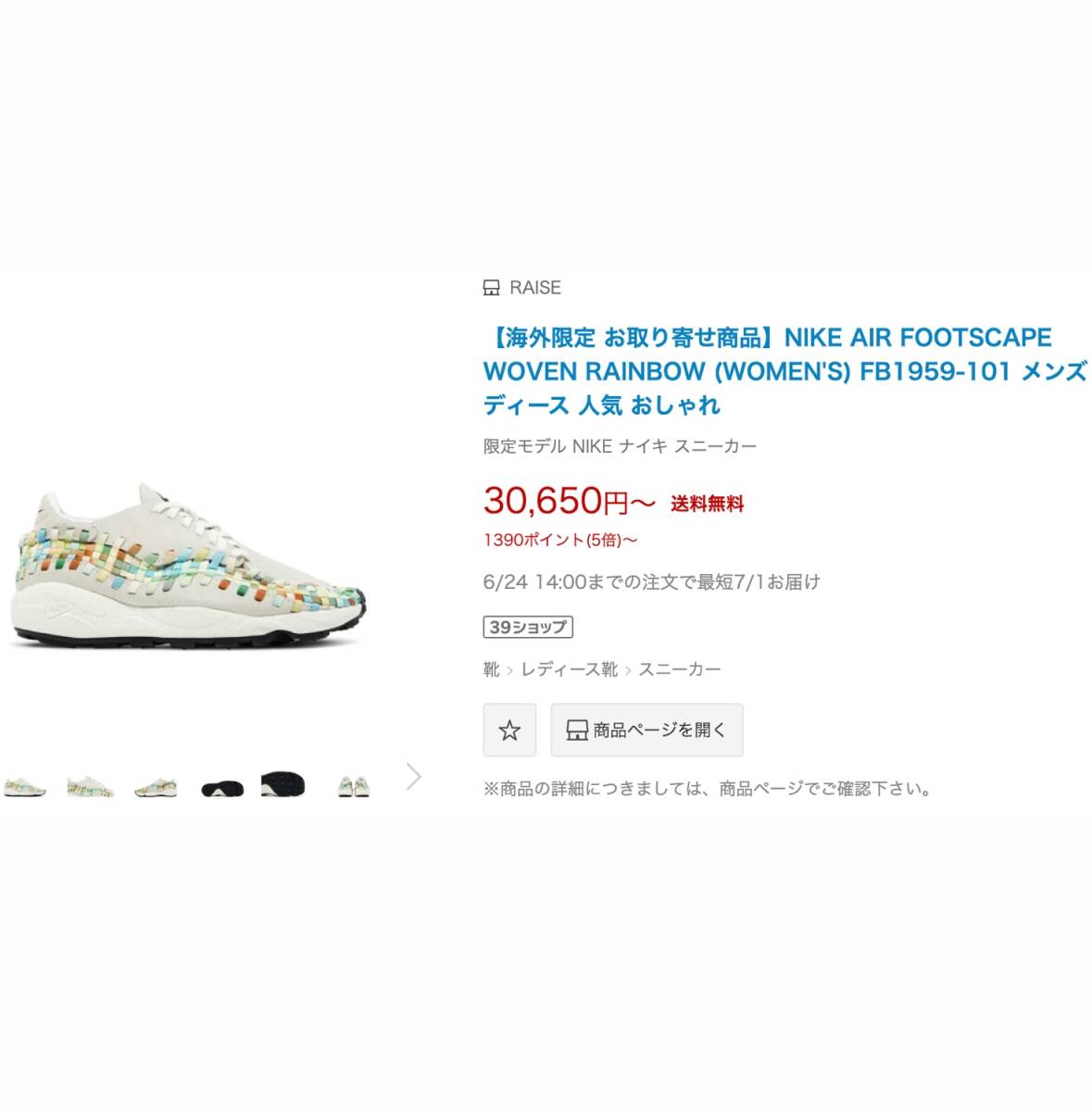
Task: Select the second shoe thumbnail
Action: (x=90, y=787)
